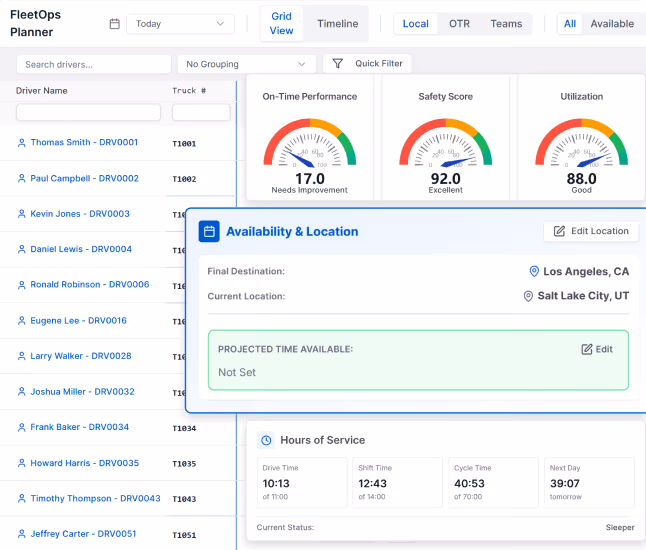Select the Local filter tab
This screenshot has width=646, height=550.
[x=415, y=24]
